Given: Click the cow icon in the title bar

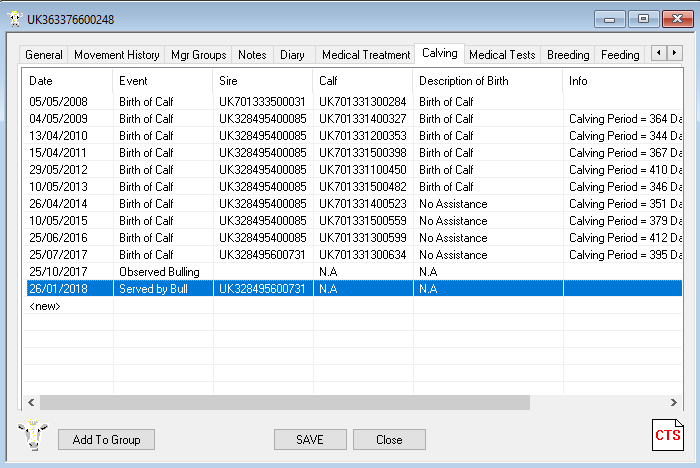Looking at the screenshot, I should pos(13,18).
